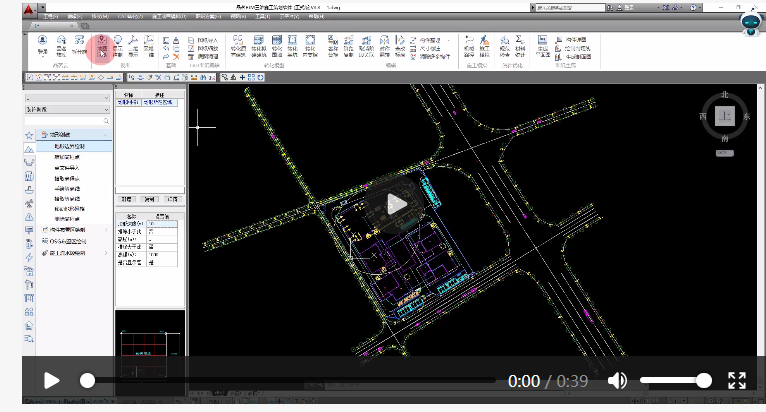Open the AutoCAD red A application menu

[x=29, y=9]
